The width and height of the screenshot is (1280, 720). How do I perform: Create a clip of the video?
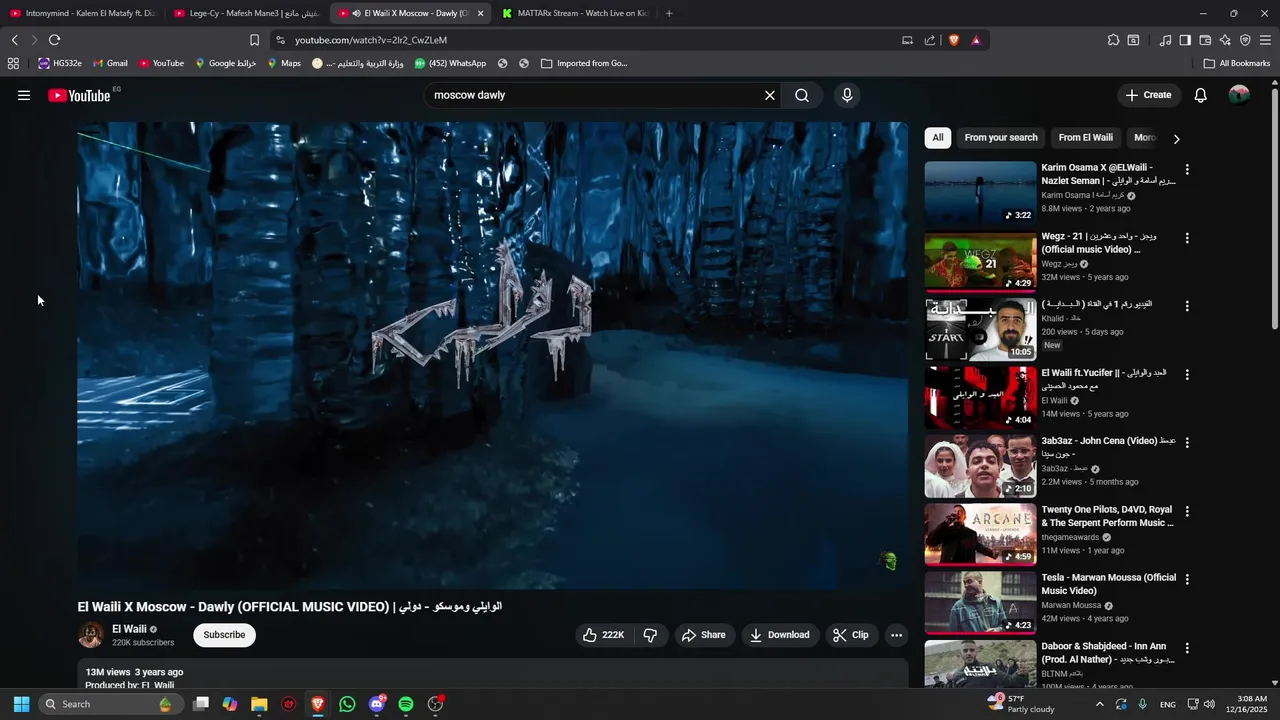(851, 635)
